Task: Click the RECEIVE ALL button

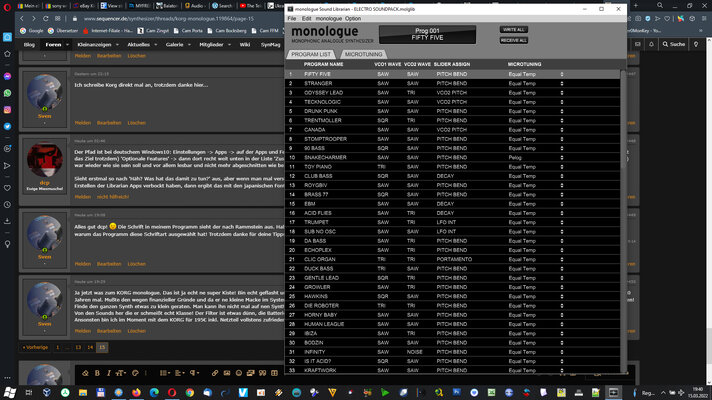Action: 514,40
